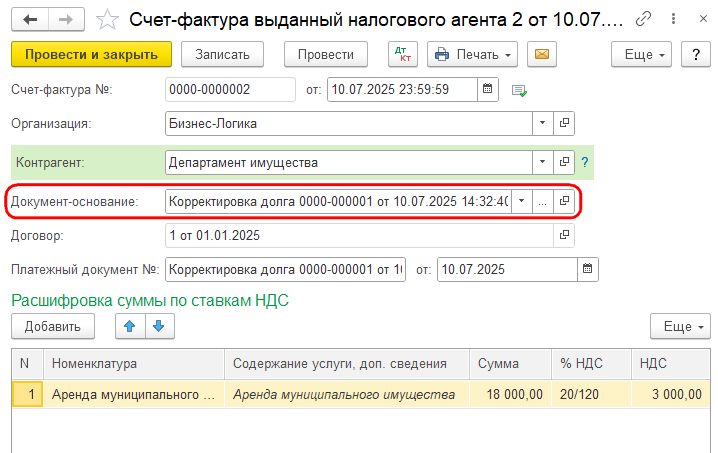Open the Документ-основание document form
This screenshot has width=718, height=453.
pos(564,201)
